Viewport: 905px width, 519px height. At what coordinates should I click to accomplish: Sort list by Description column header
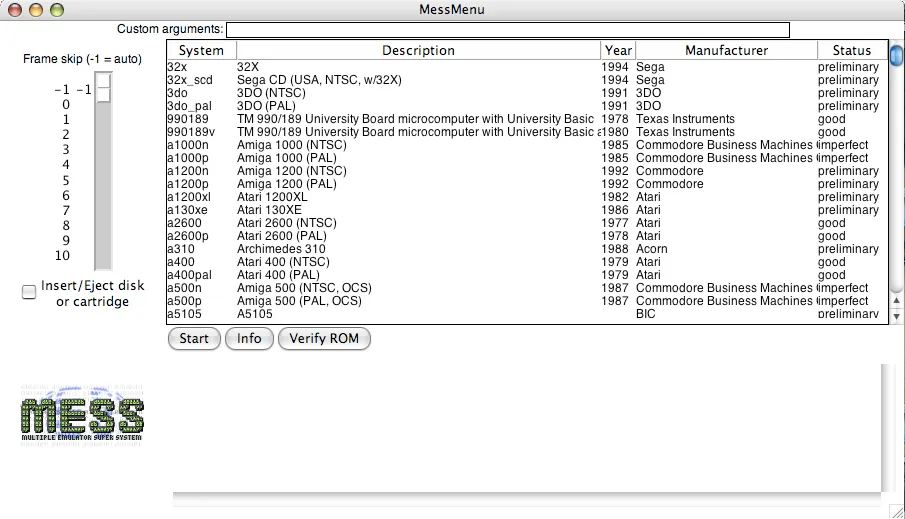point(418,50)
